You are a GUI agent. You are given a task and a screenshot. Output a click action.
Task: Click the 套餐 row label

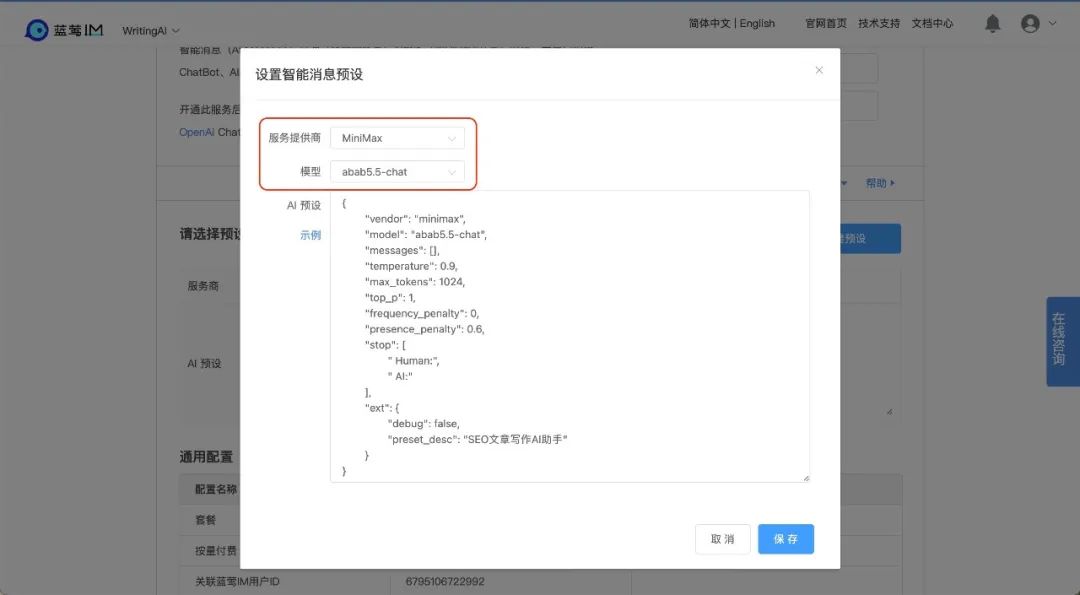pos(205,520)
